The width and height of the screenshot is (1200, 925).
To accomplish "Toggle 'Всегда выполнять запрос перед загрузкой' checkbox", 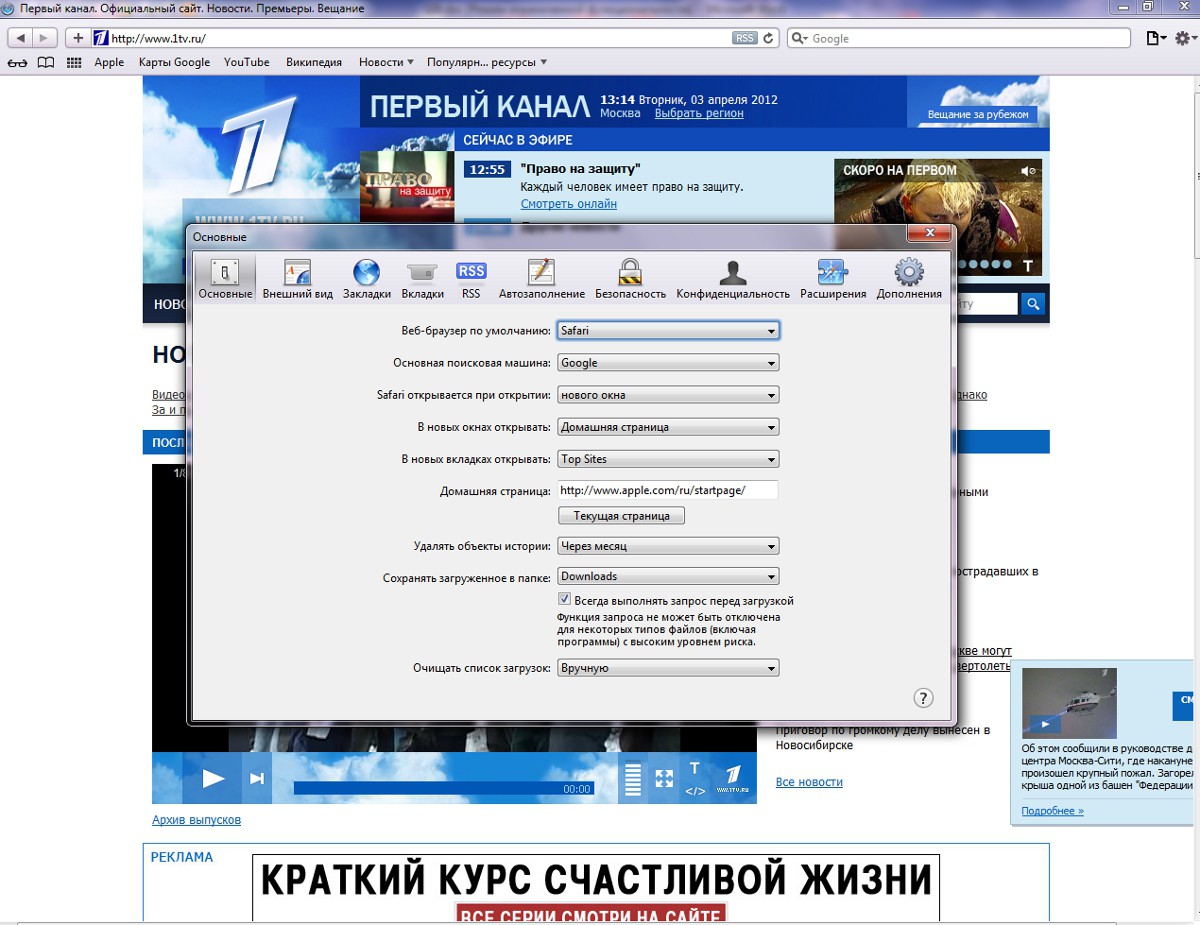I will click(565, 600).
